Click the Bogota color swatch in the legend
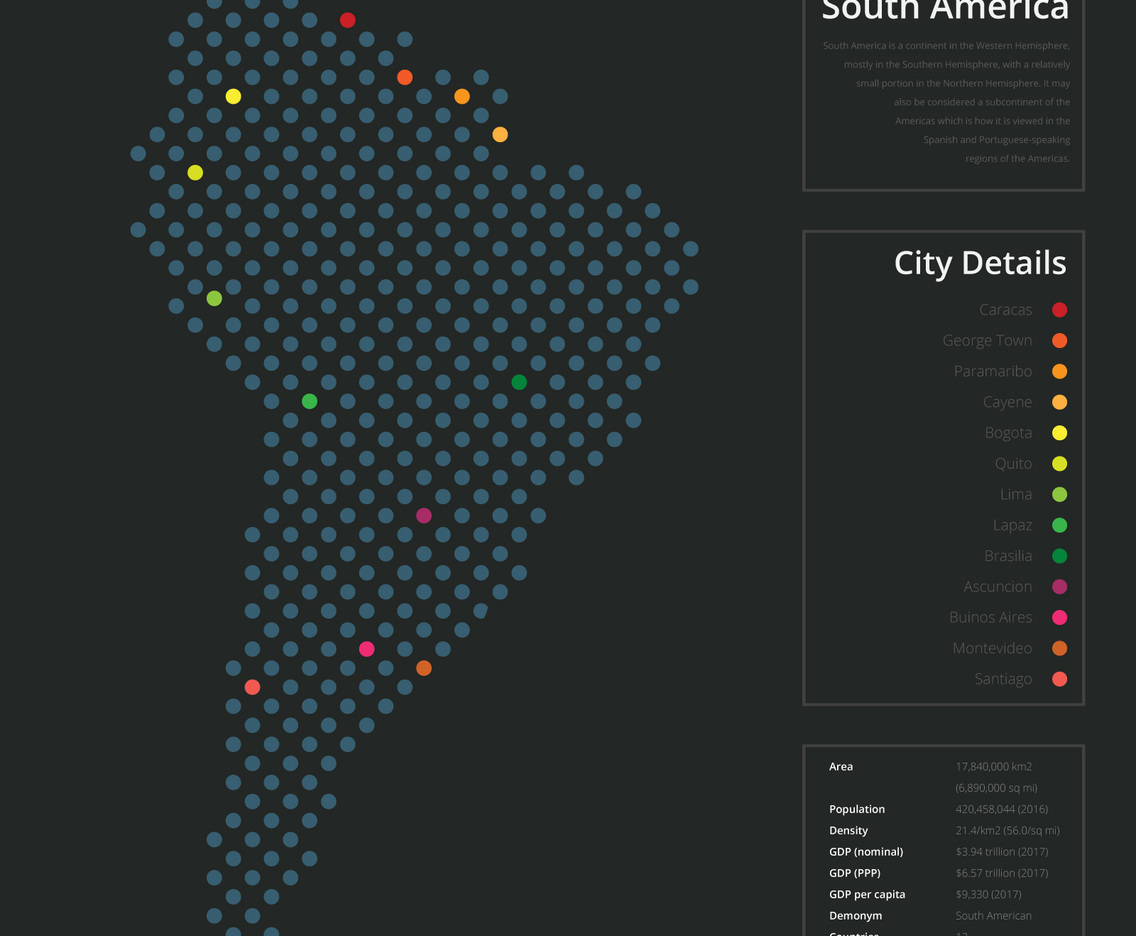Screen dimensions: 1136x936 [x=1059, y=432]
